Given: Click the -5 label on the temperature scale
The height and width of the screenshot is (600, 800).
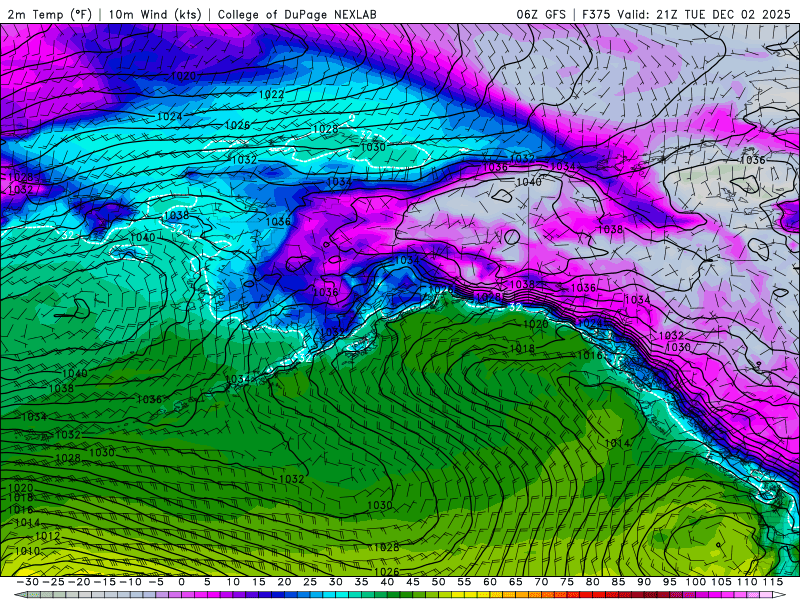Looking at the screenshot, I should 156,582.
